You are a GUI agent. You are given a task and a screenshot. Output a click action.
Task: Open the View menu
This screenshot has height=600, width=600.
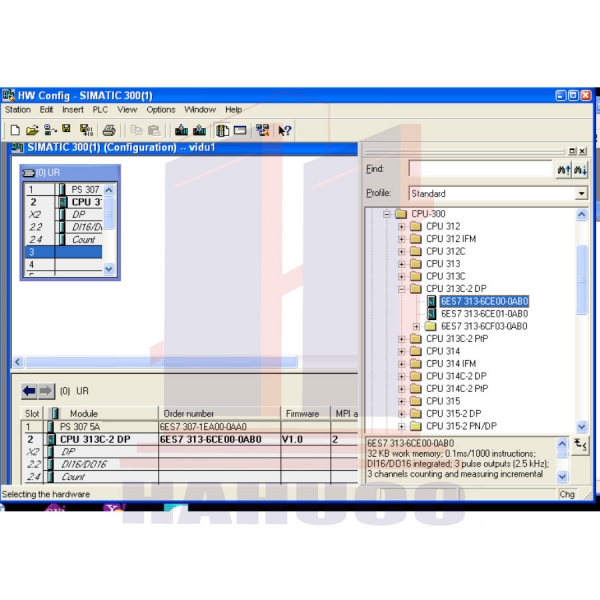point(127,110)
